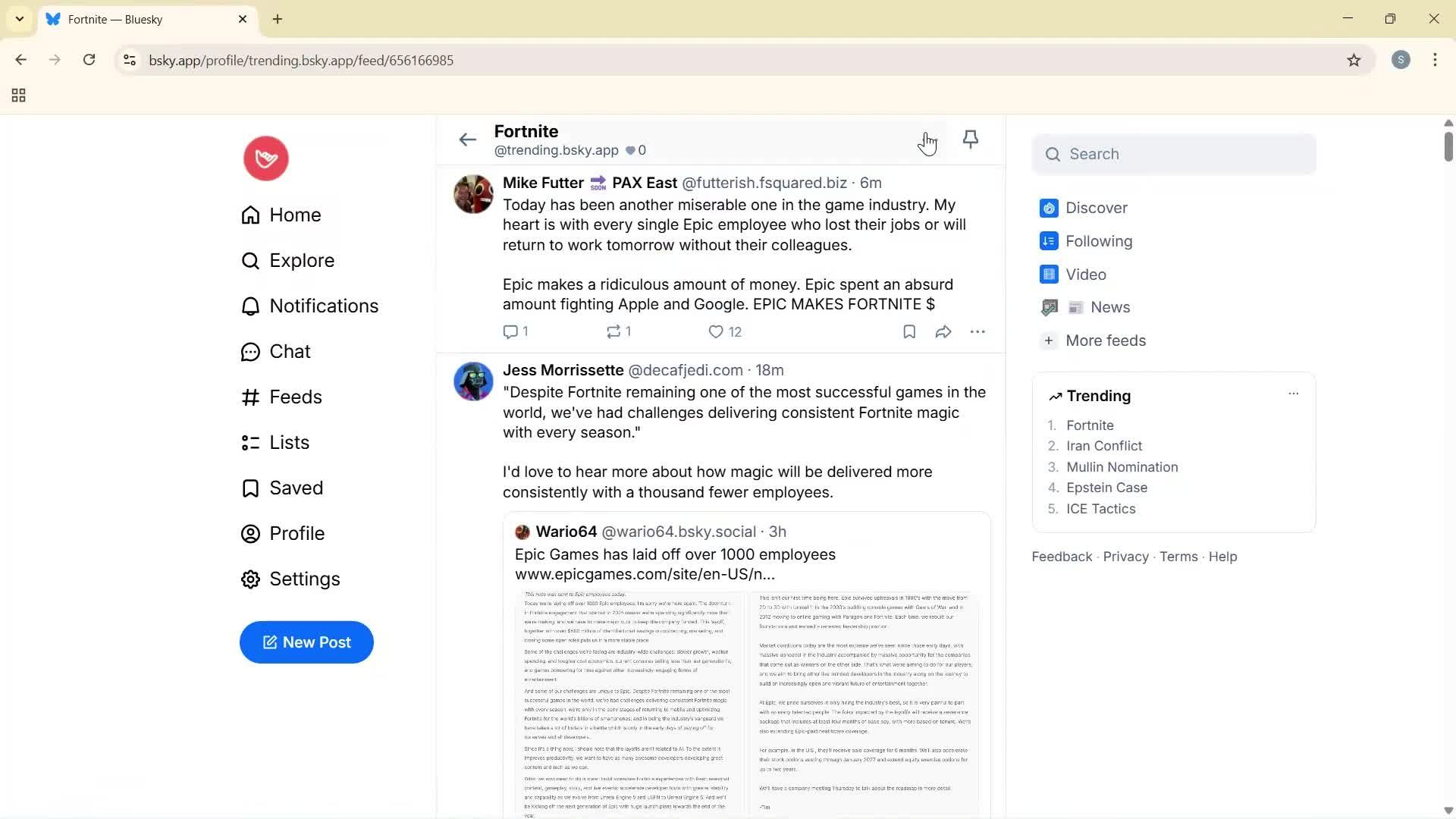Like Mike Futter's post
The image size is (1456, 819).
coord(716,331)
